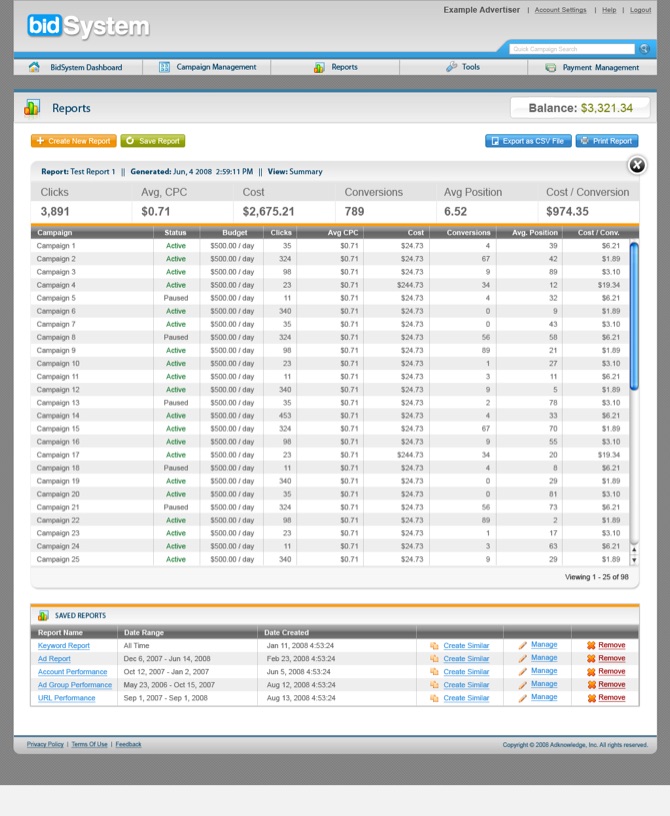Focus the Quick Campaign Search field
Image resolution: width=670 pixels, height=816 pixels.
click(x=572, y=49)
